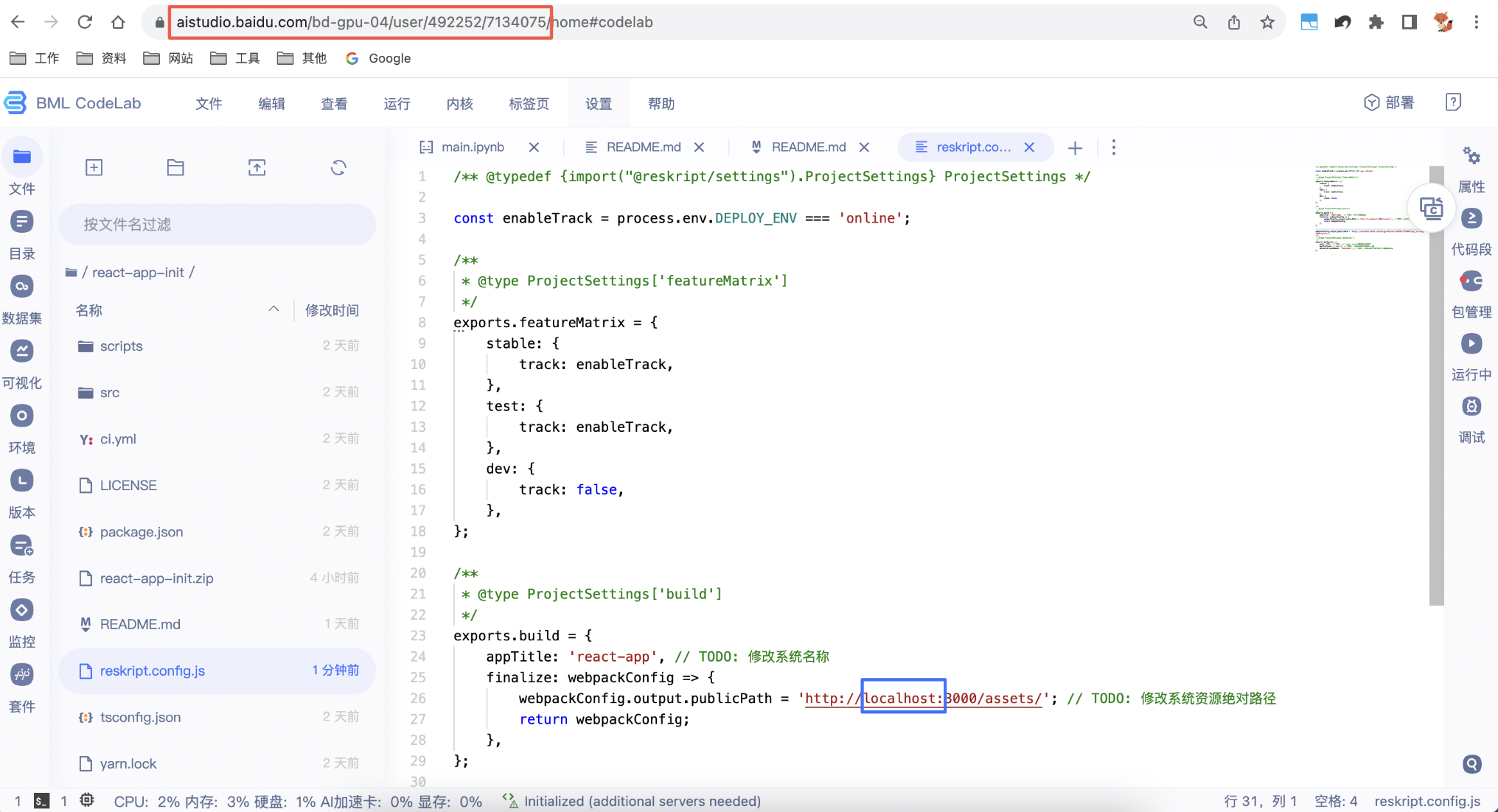Open the 帮助 menu
This screenshot has width=1498, height=812.
[661, 104]
